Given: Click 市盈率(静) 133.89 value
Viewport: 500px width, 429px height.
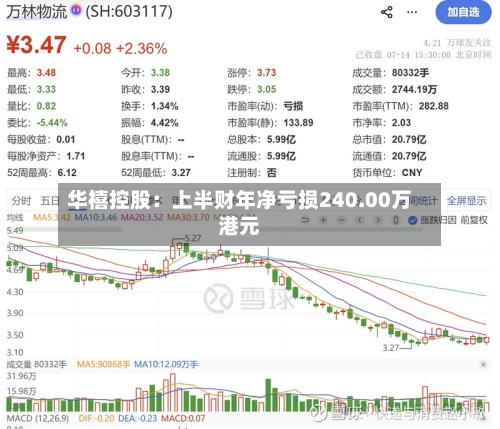Looking at the screenshot, I should [x=298, y=123].
